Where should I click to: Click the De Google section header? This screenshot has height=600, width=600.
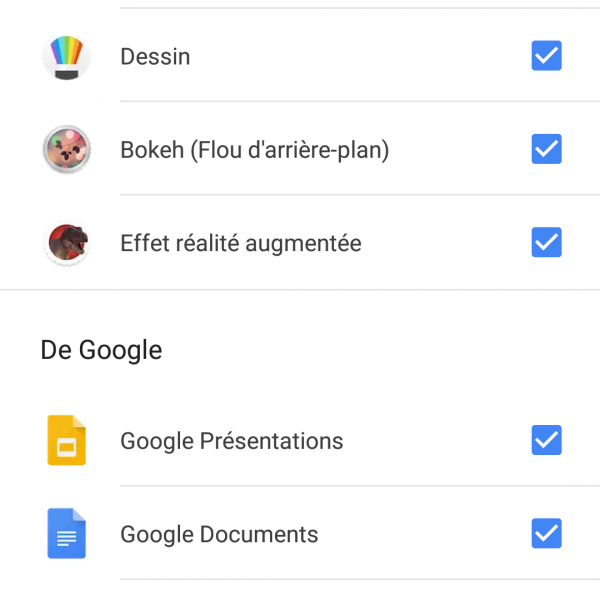[101, 350]
